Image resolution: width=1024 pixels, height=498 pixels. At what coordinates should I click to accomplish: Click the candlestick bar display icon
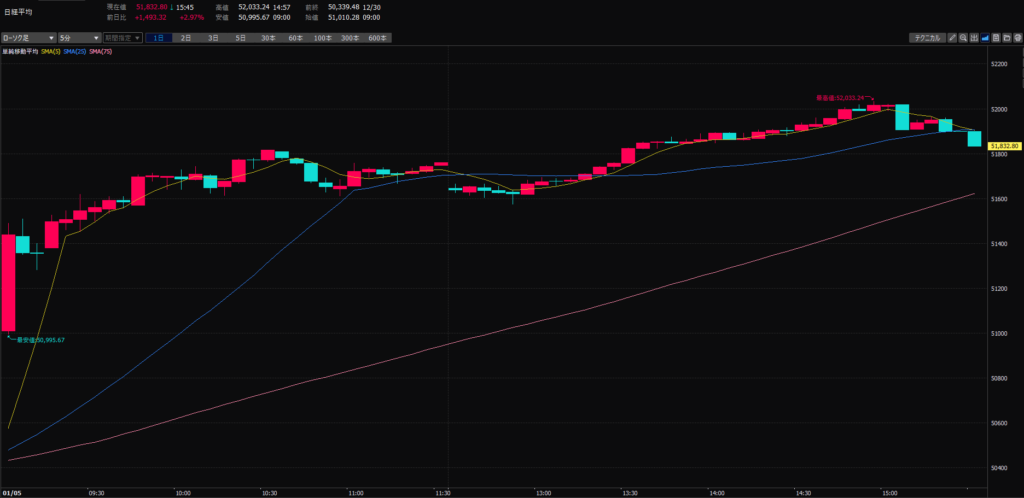974,38
